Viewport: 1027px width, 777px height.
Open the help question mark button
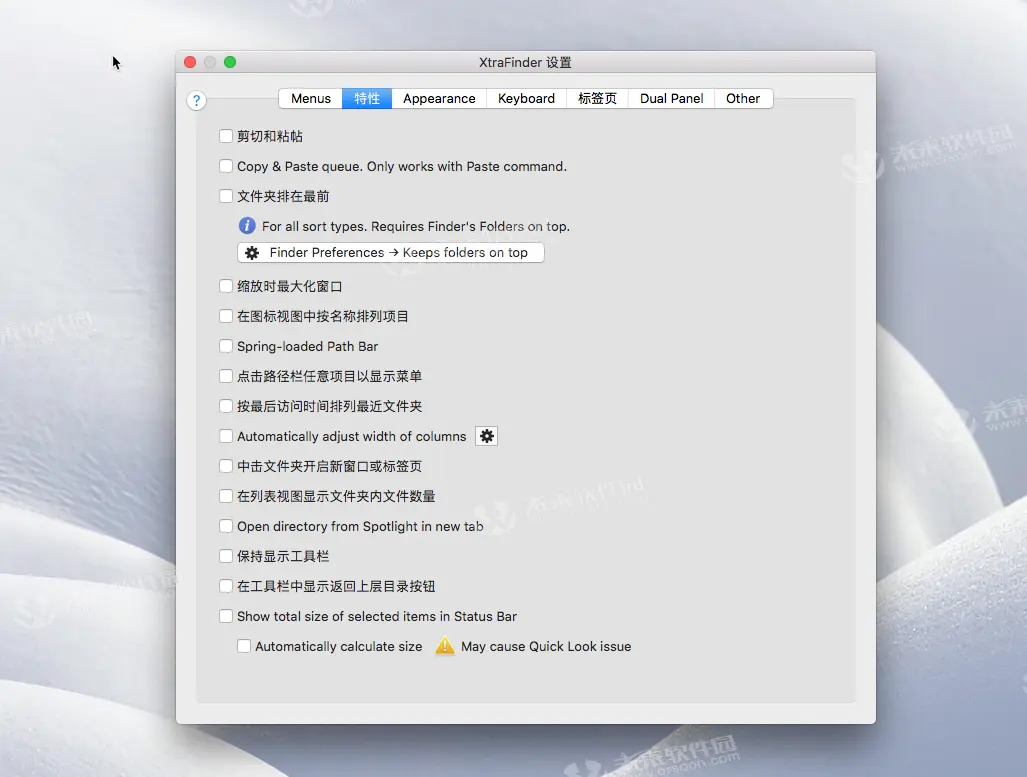(x=196, y=100)
